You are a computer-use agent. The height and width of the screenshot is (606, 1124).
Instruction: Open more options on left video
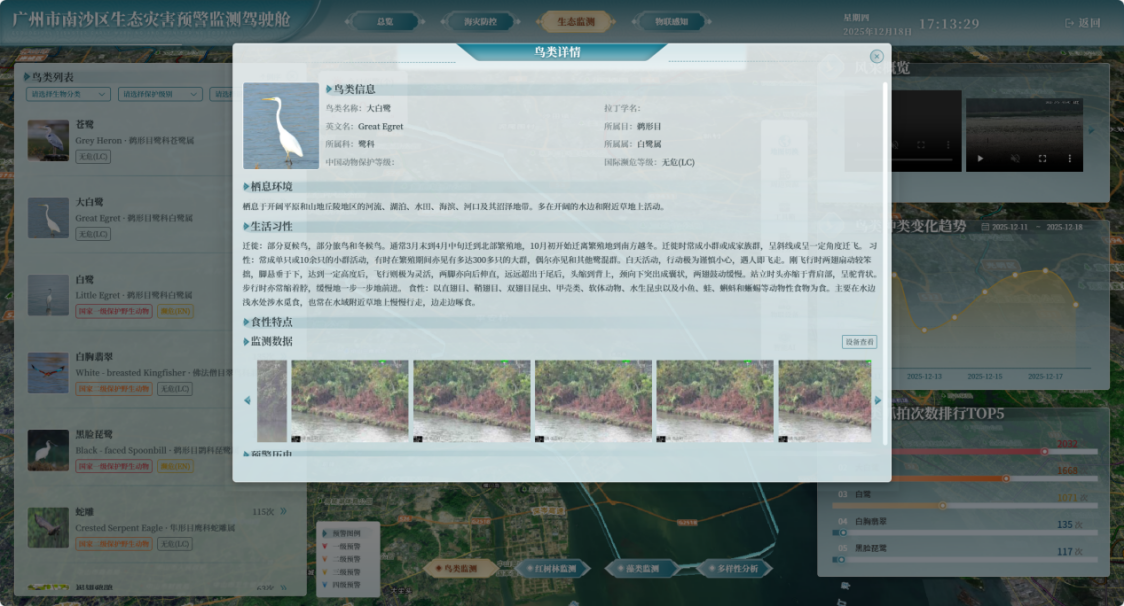[948, 145]
